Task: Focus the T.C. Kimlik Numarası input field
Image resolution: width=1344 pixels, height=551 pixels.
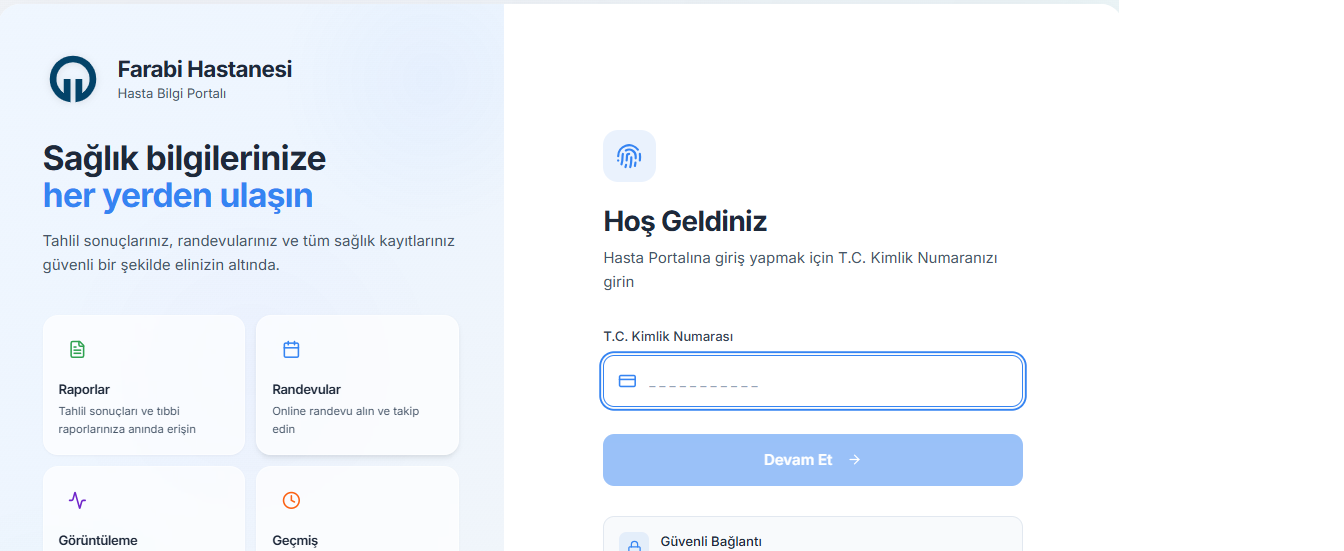Action: [813, 381]
